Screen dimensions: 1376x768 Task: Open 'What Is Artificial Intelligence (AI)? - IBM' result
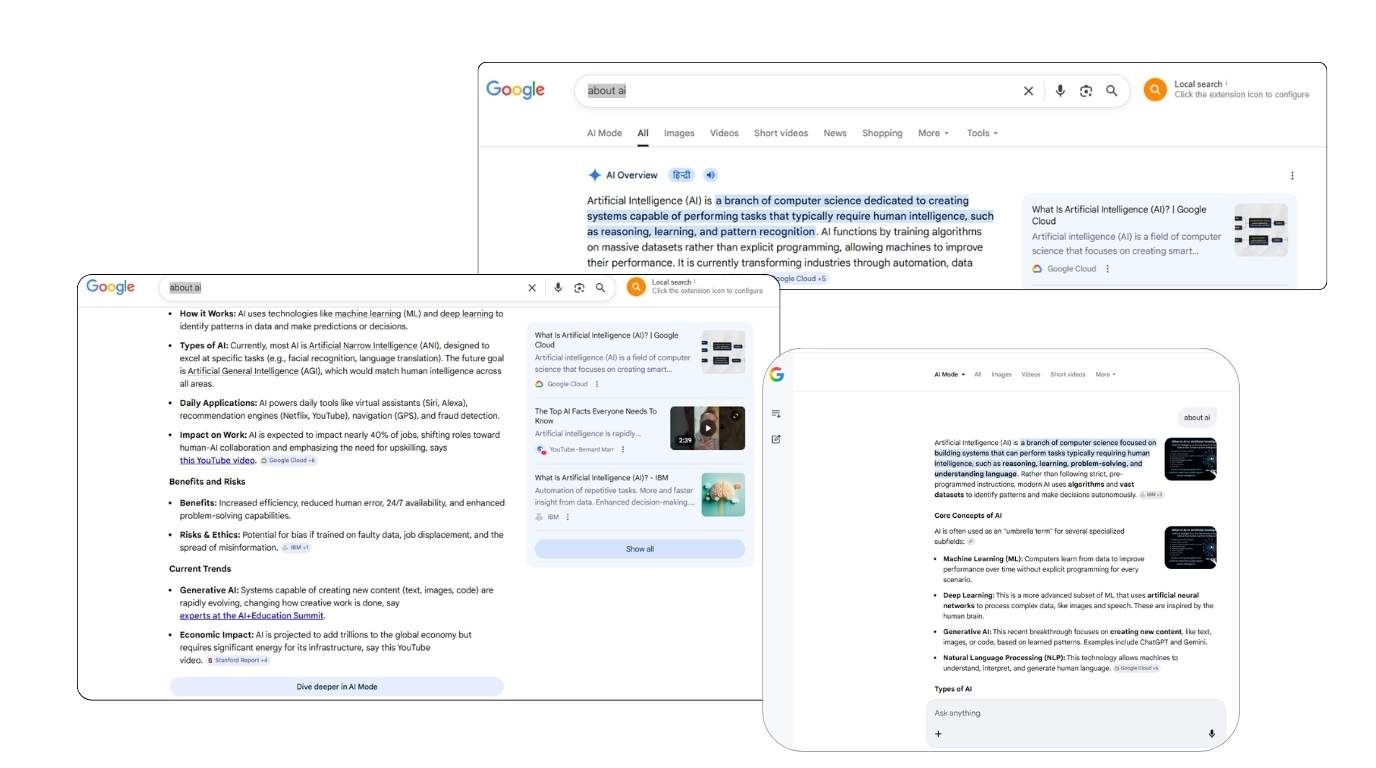[601, 478]
